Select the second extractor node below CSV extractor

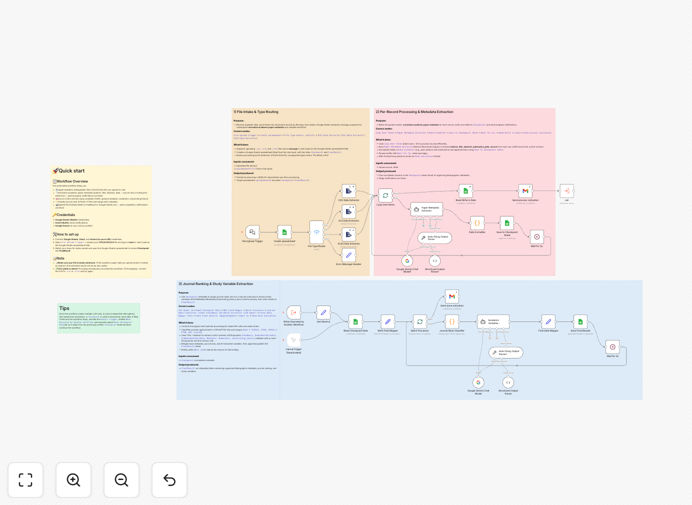click(x=349, y=212)
